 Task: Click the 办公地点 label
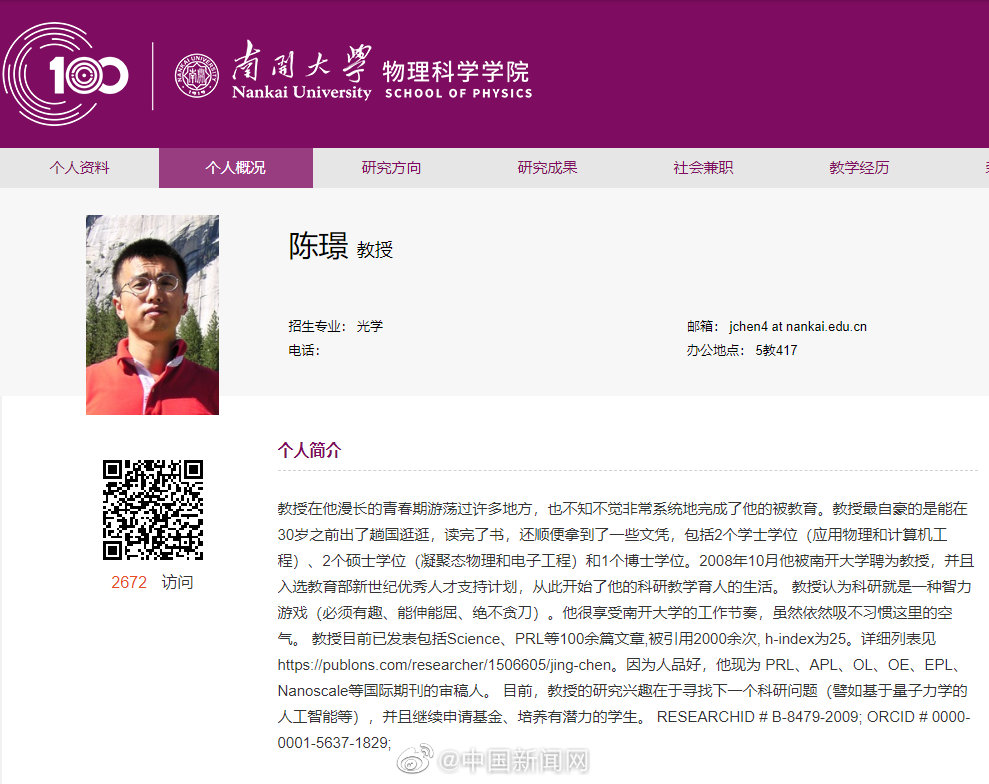pos(717,351)
